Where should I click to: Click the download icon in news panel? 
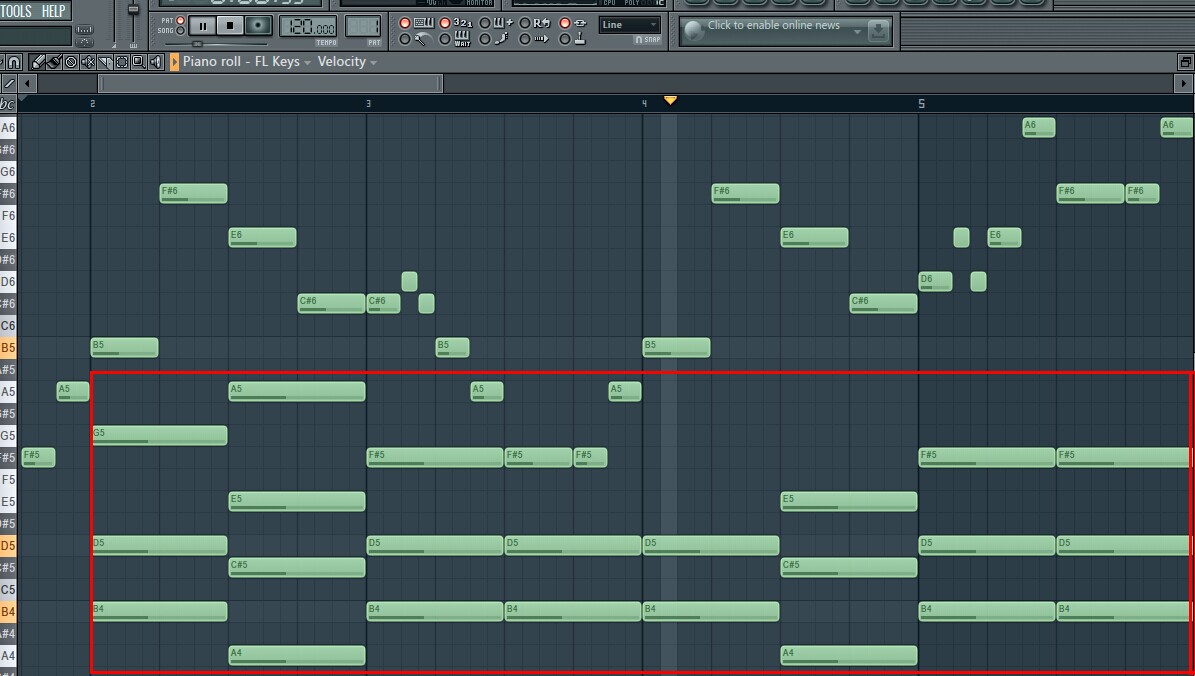879,30
